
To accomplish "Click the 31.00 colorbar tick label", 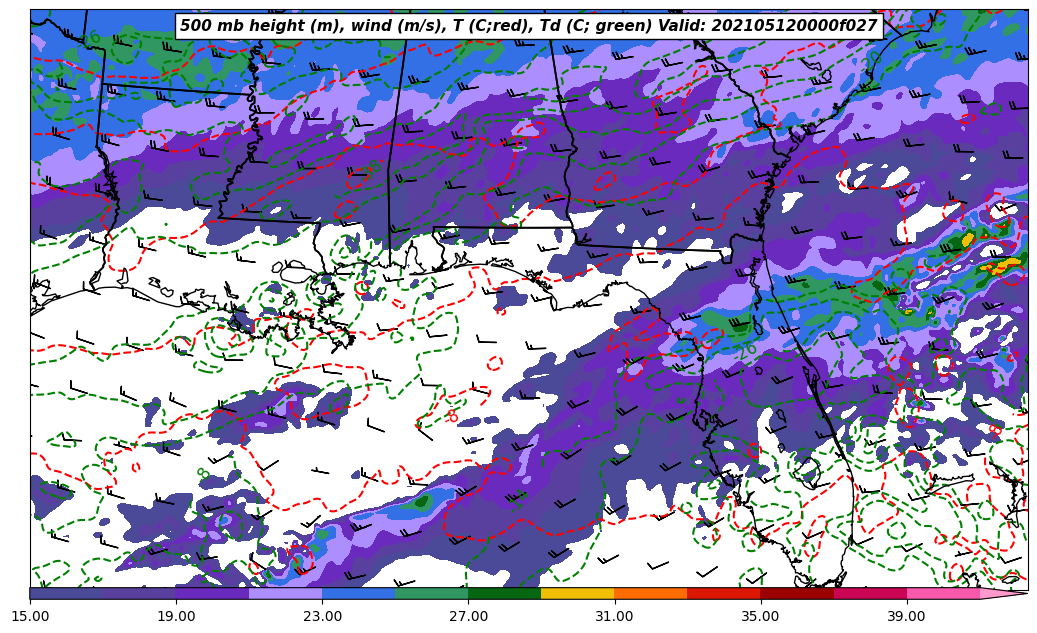I will [614, 616].
